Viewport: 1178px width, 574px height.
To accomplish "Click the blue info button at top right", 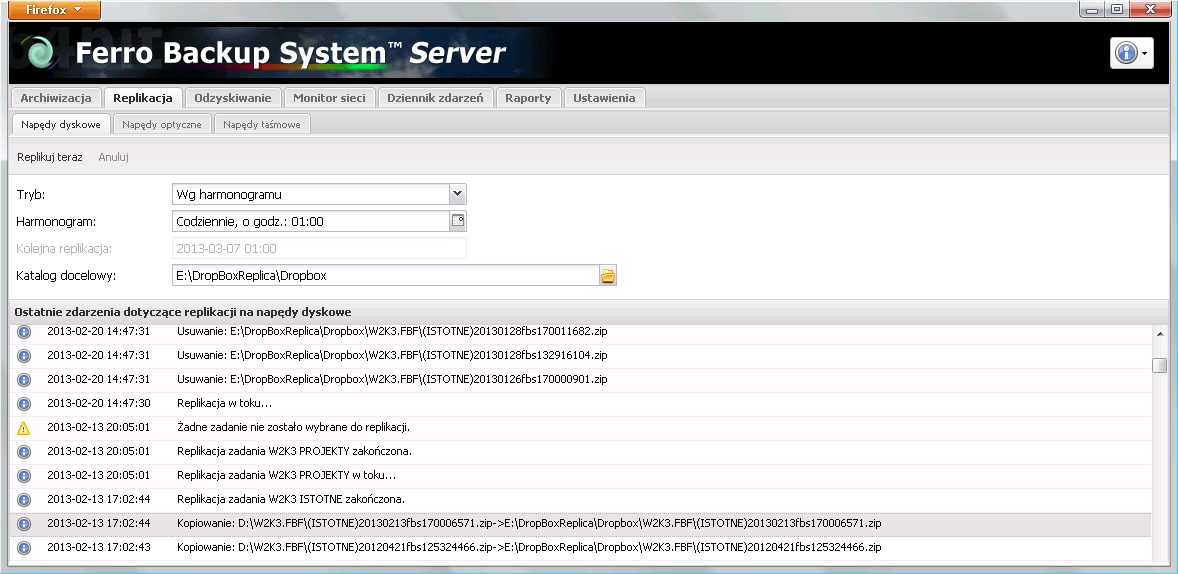I will pos(1126,53).
